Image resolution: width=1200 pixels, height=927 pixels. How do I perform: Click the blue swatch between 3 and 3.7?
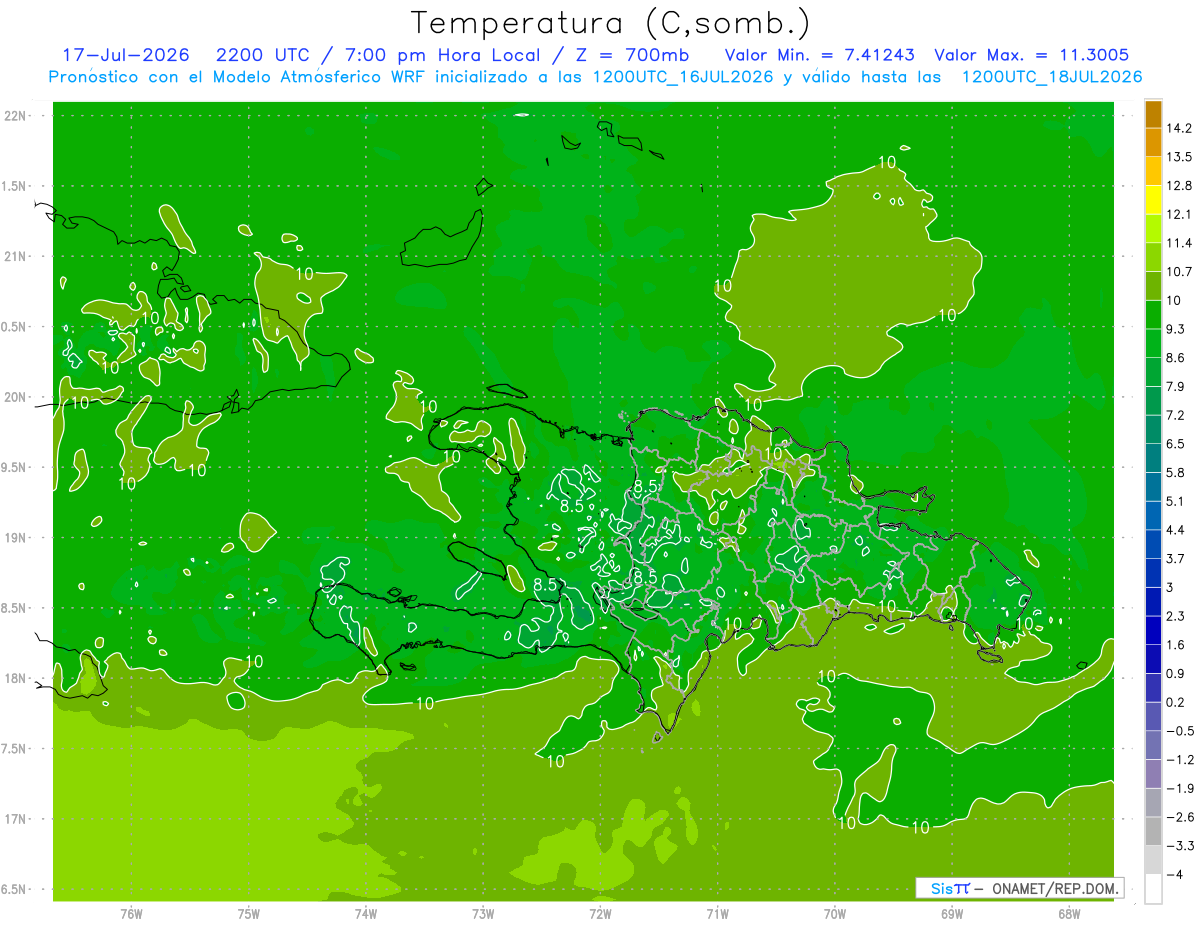[1153, 573]
